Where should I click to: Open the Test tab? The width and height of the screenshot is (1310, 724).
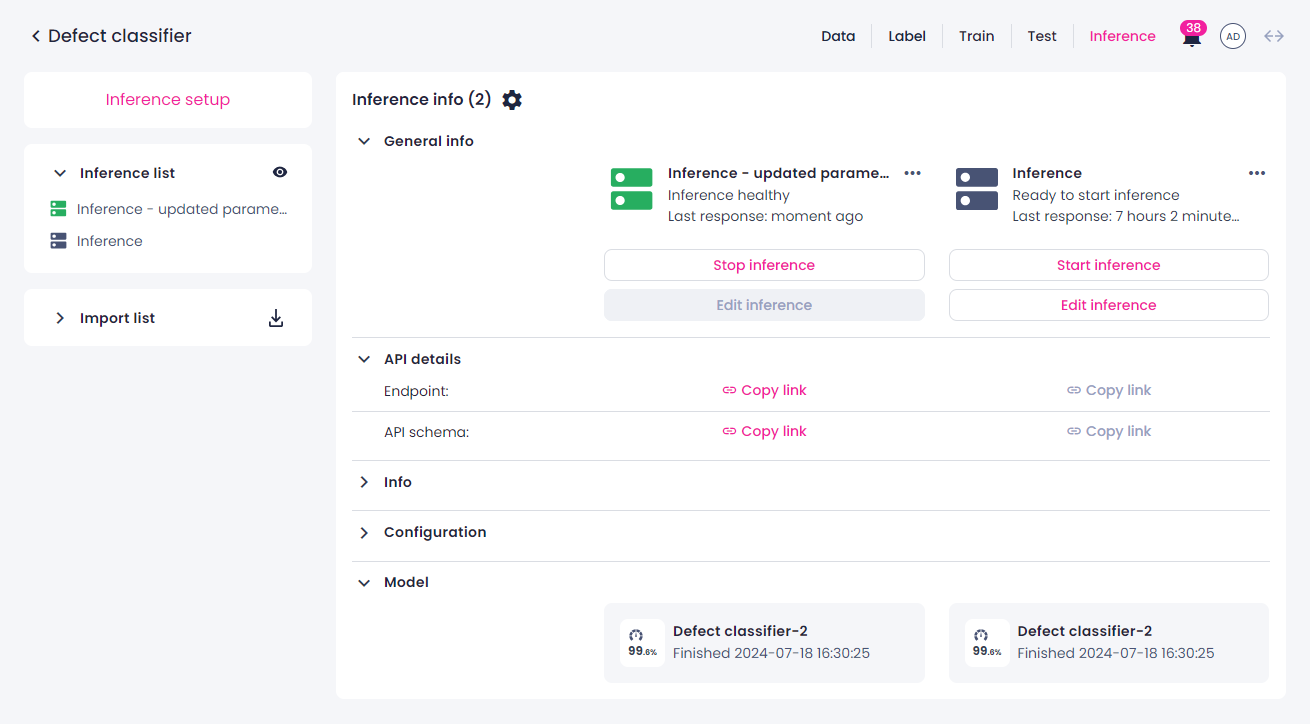pyautogui.click(x=1042, y=36)
